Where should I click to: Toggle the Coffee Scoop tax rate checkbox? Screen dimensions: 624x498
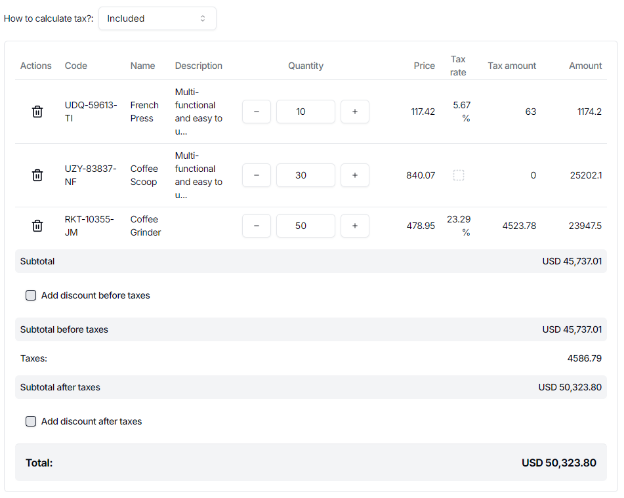pos(459,175)
